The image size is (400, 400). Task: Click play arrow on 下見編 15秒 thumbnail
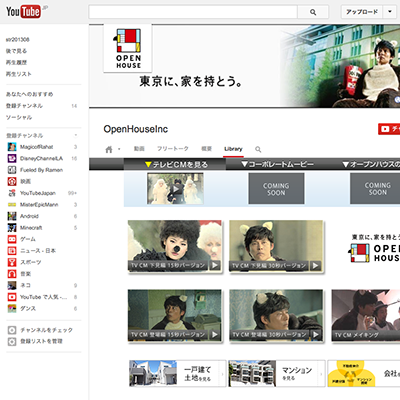coord(215,265)
